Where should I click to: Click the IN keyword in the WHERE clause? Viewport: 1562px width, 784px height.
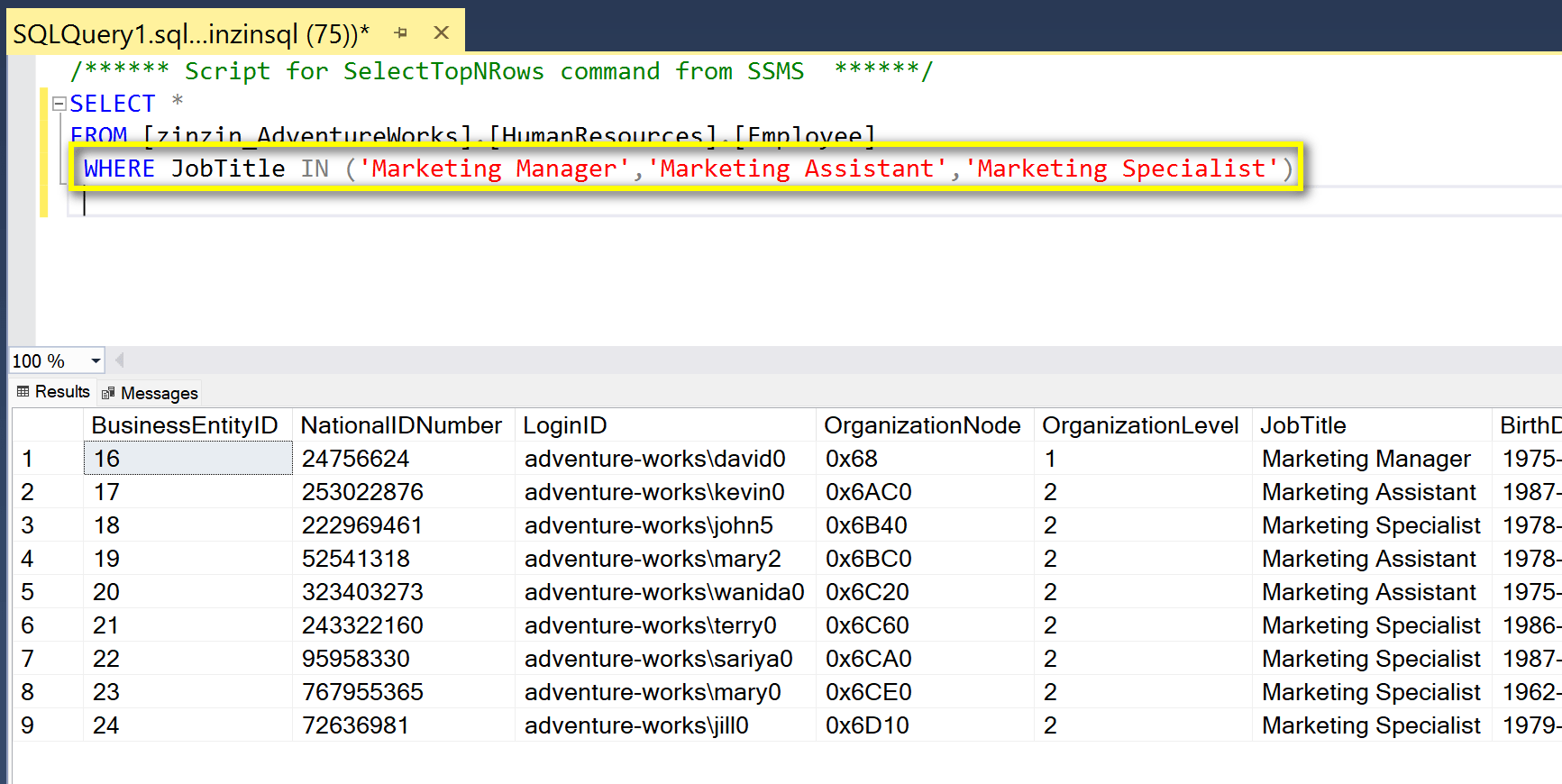pyautogui.click(x=315, y=169)
